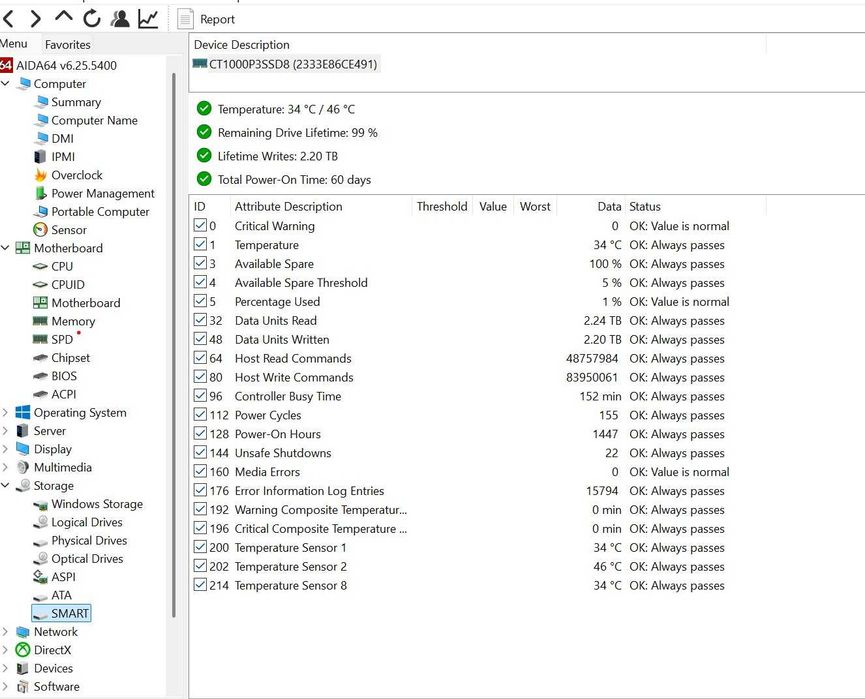Select device CT1000P3SSD8 in the device list

(285, 64)
